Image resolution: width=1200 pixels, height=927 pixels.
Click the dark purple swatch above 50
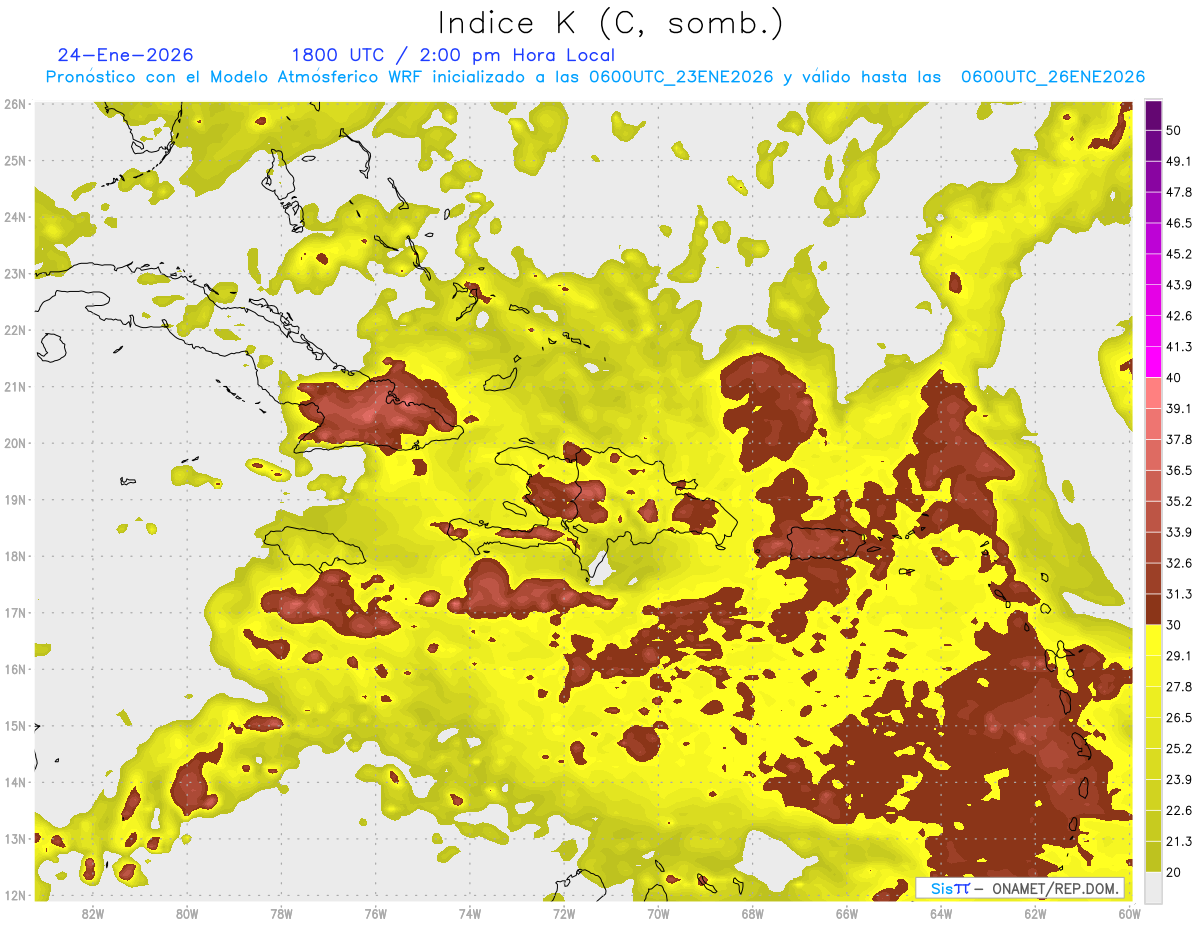tap(1153, 116)
